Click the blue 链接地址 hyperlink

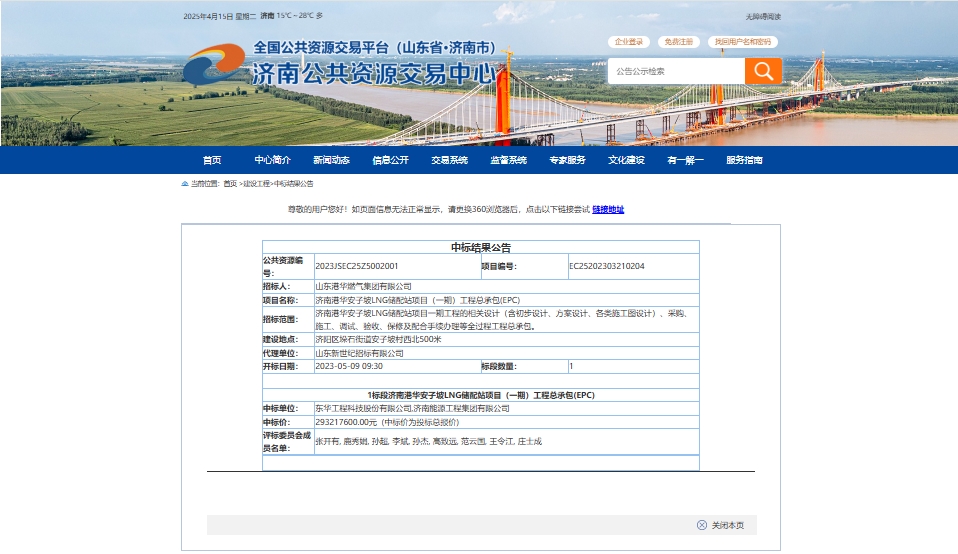pyautogui.click(x=608, y=209)
